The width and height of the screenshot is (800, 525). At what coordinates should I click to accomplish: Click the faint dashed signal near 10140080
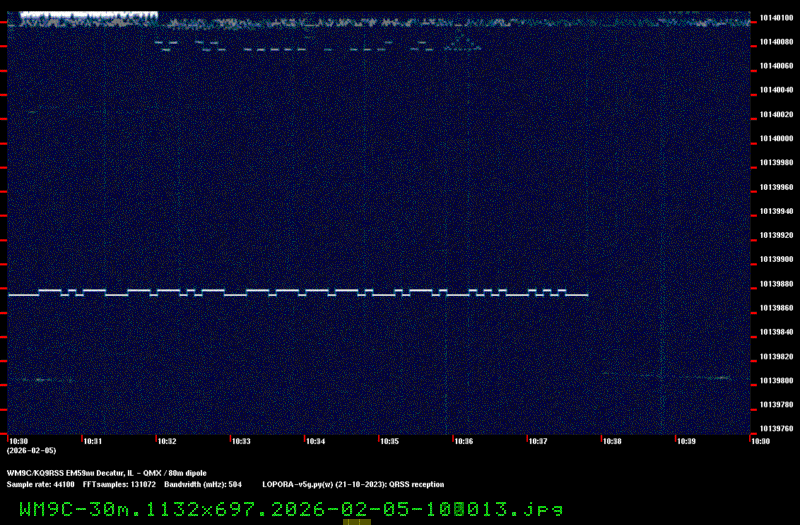pyautogui.click(x=318, y=46)
